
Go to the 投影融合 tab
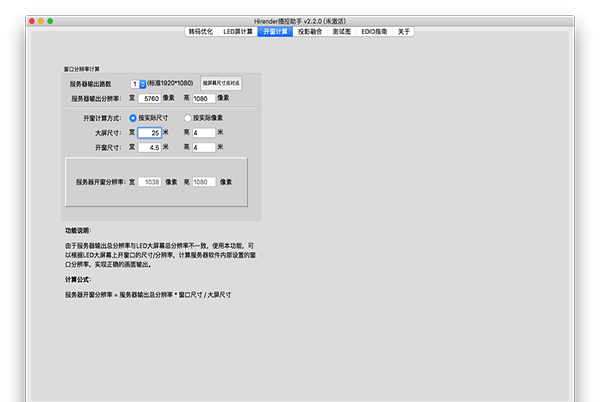(x=310, y=32)
